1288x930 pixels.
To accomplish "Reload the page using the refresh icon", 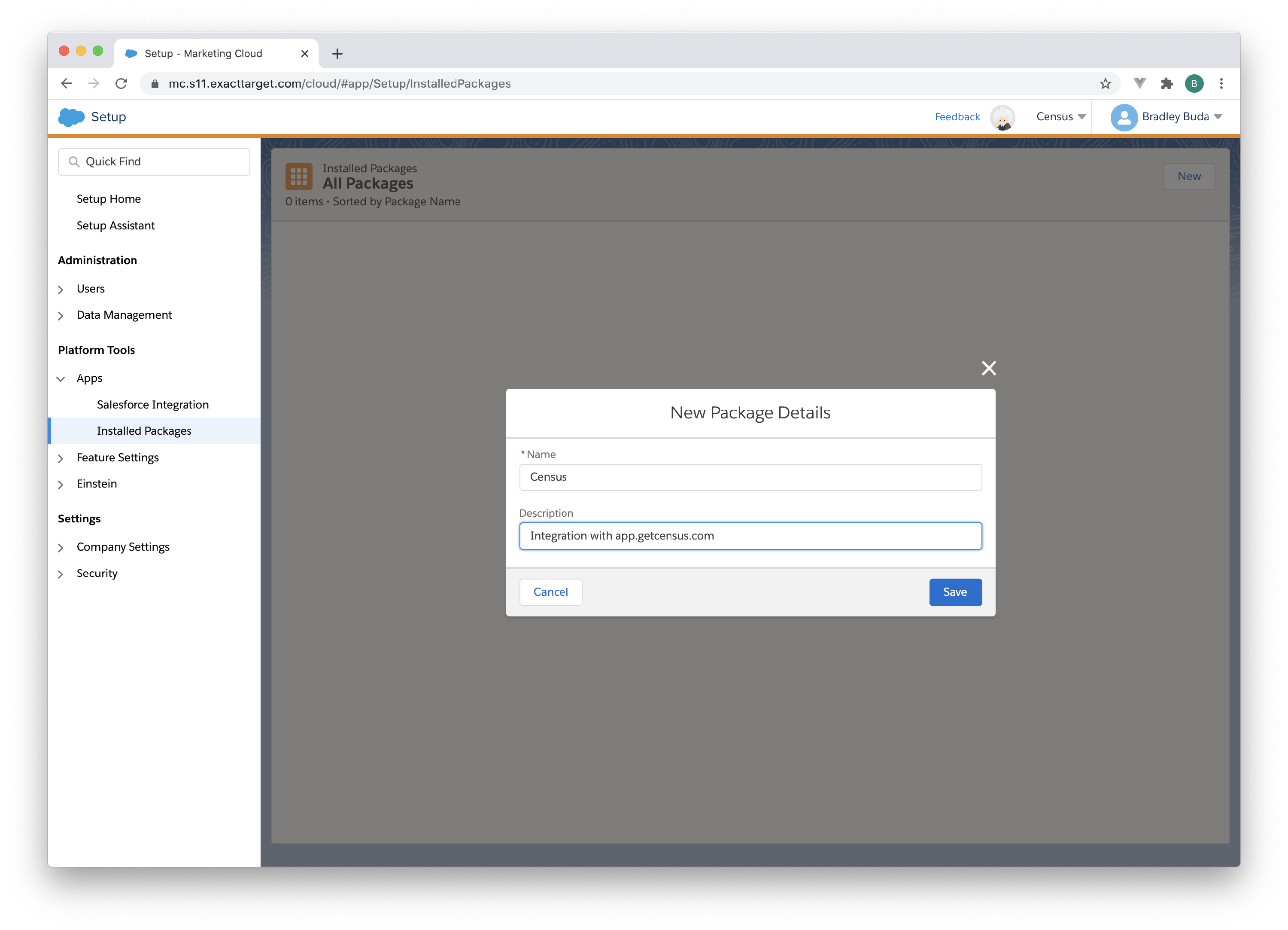I will 121,84.
